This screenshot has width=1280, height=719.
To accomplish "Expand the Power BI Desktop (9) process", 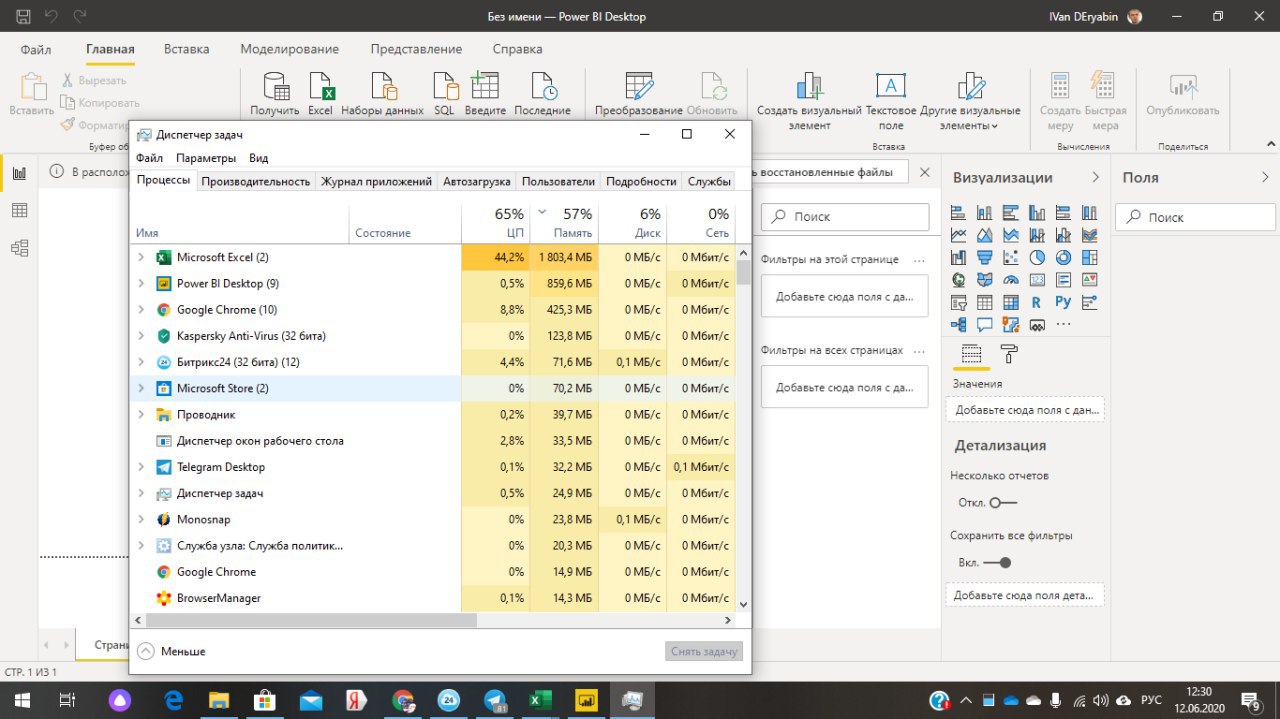I will 141,284.
